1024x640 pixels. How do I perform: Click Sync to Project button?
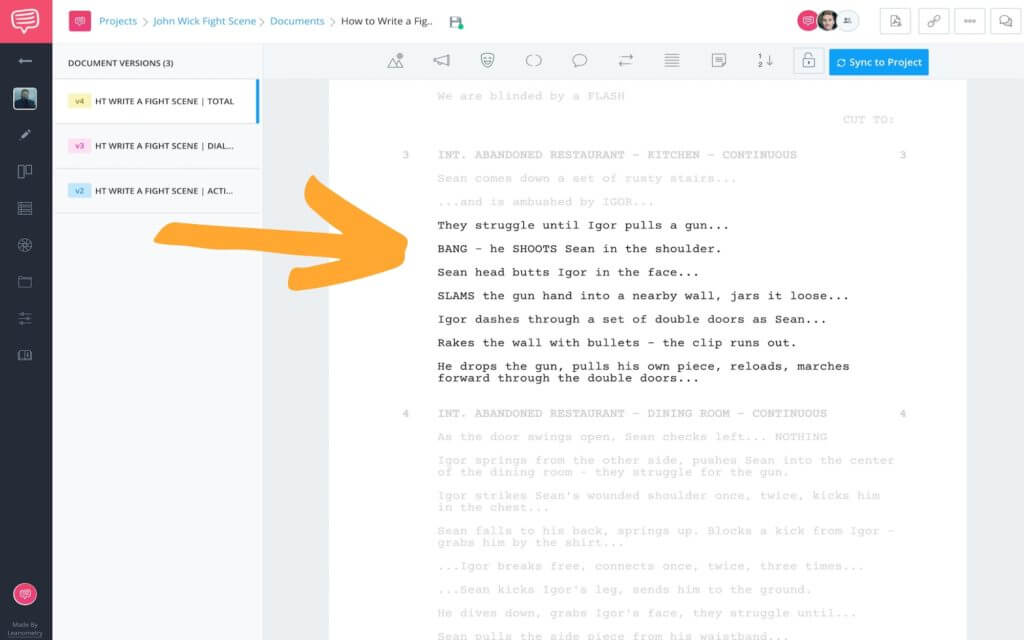coord(878,61)
